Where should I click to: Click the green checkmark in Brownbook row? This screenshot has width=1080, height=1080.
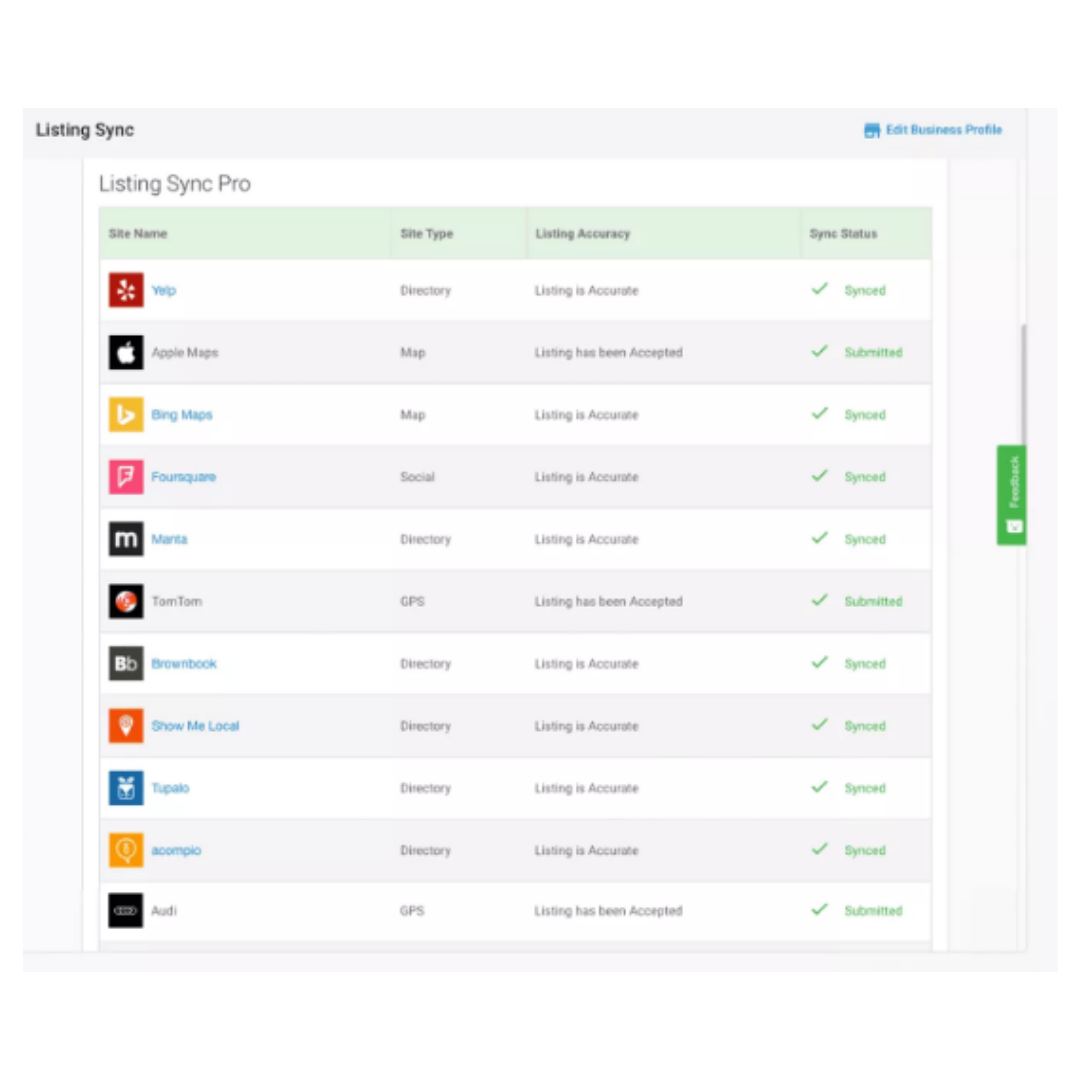[x=820, y=662]
